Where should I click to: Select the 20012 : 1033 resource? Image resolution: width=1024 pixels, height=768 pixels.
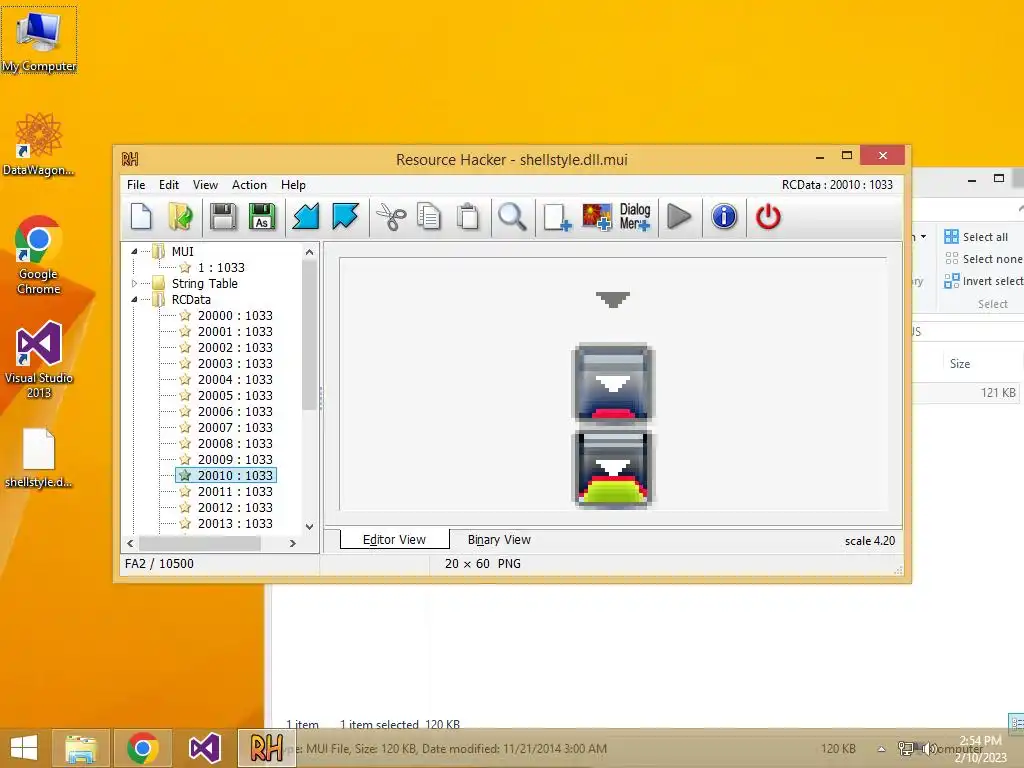pos(235,507)
